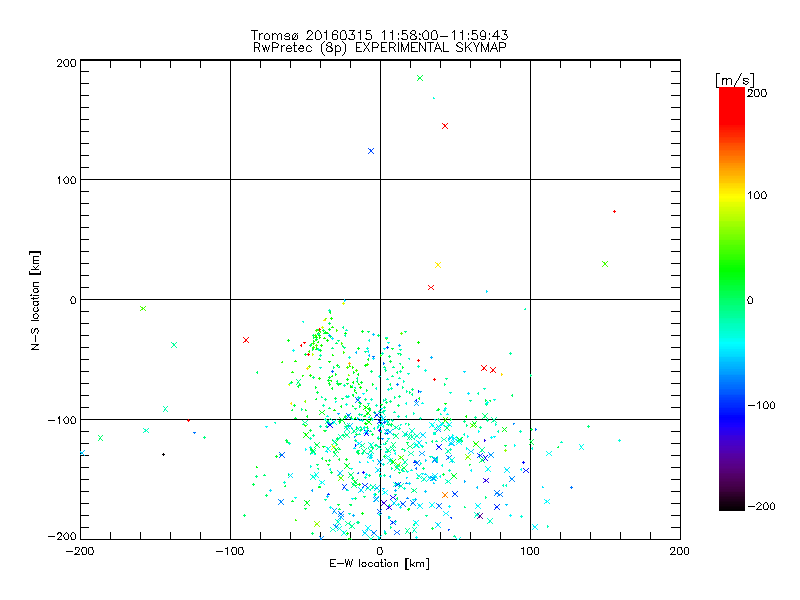Click the '200' tick label on E-W axis

(x=680, y=552)
